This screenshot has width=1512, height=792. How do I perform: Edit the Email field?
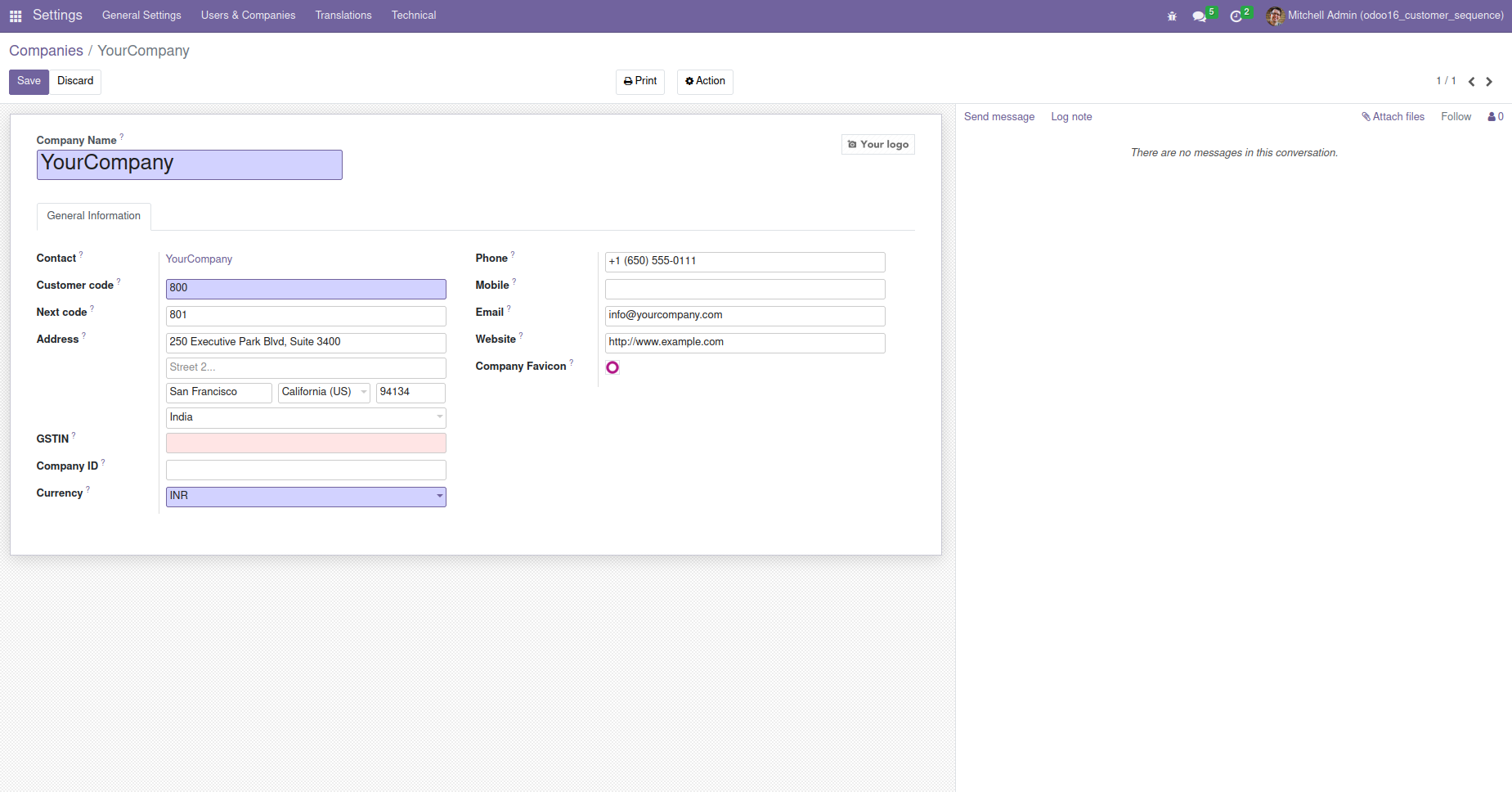[x=745, y=316]
